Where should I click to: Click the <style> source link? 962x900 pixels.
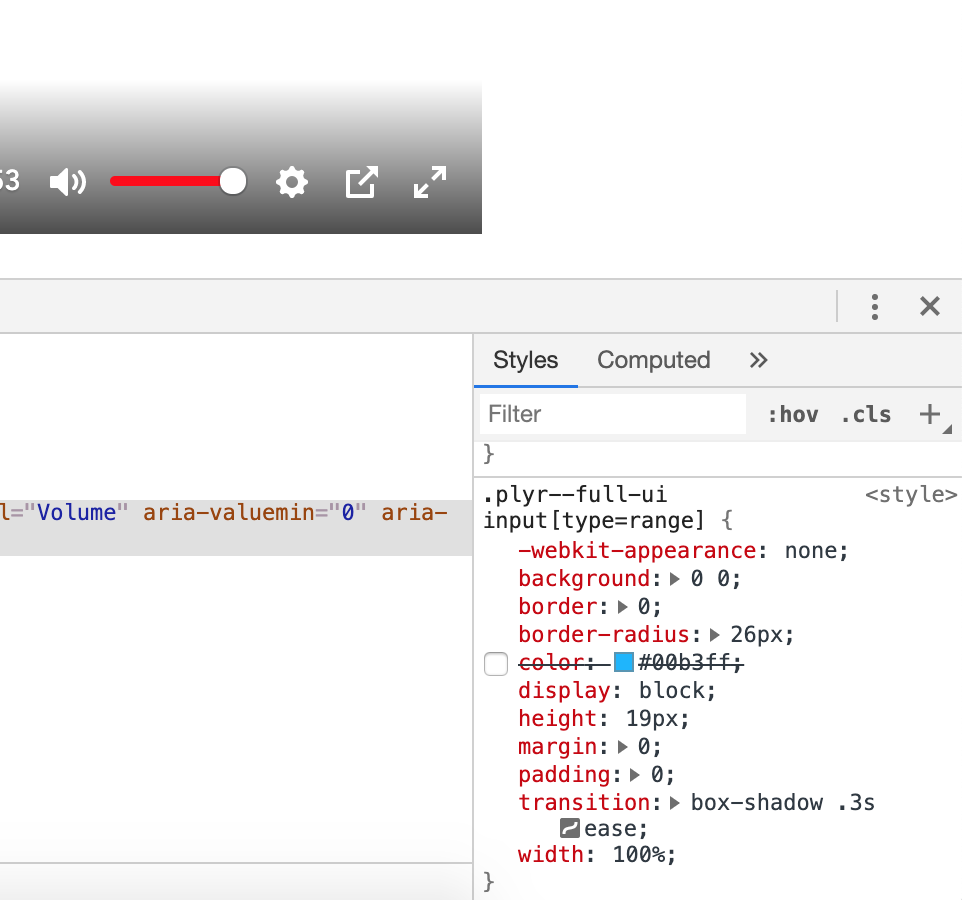pyautogui.click(x=910, y=493)
